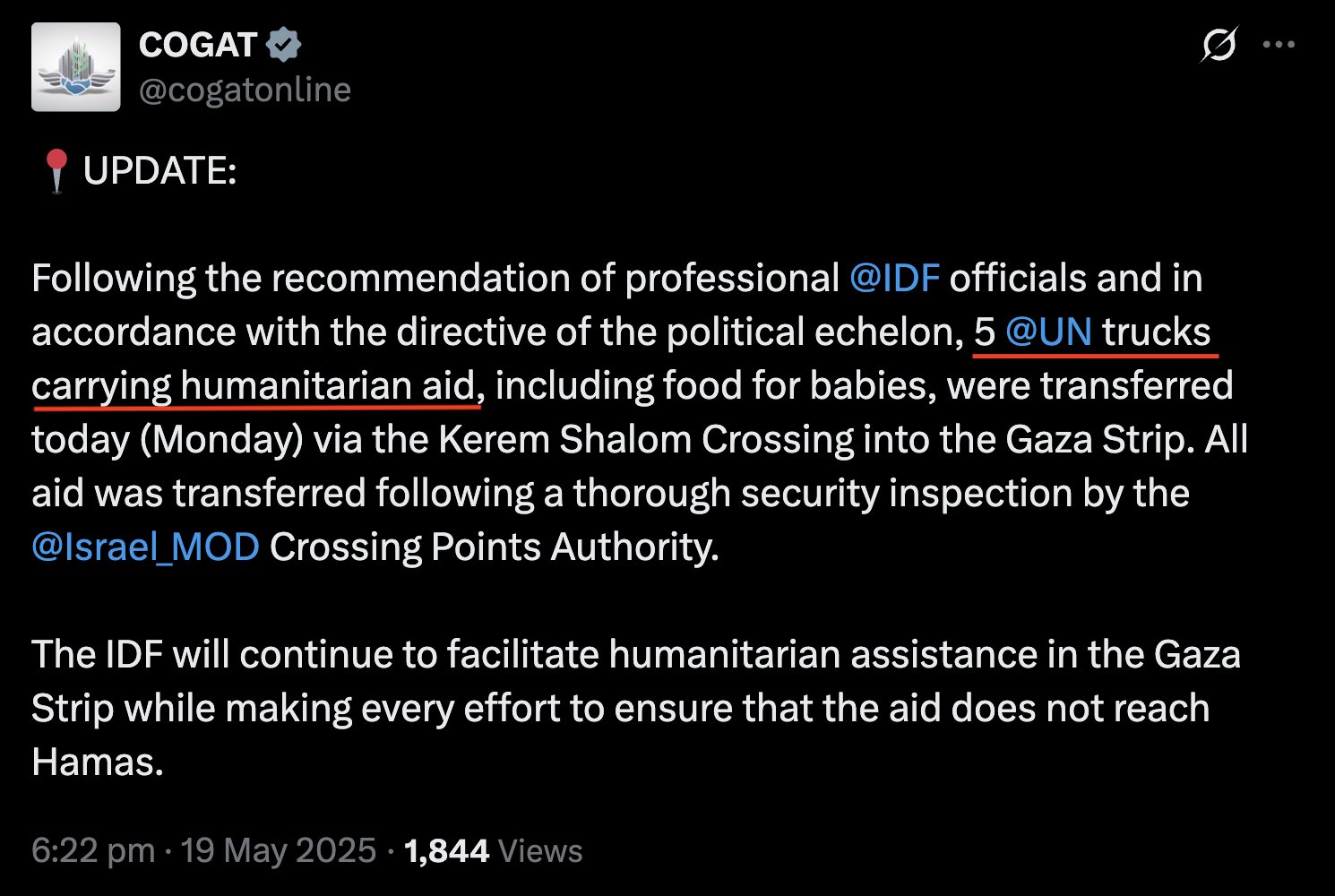Open the Grok explain-post icon
The image size is (1335, 896).
click(x=1219, y=45)
